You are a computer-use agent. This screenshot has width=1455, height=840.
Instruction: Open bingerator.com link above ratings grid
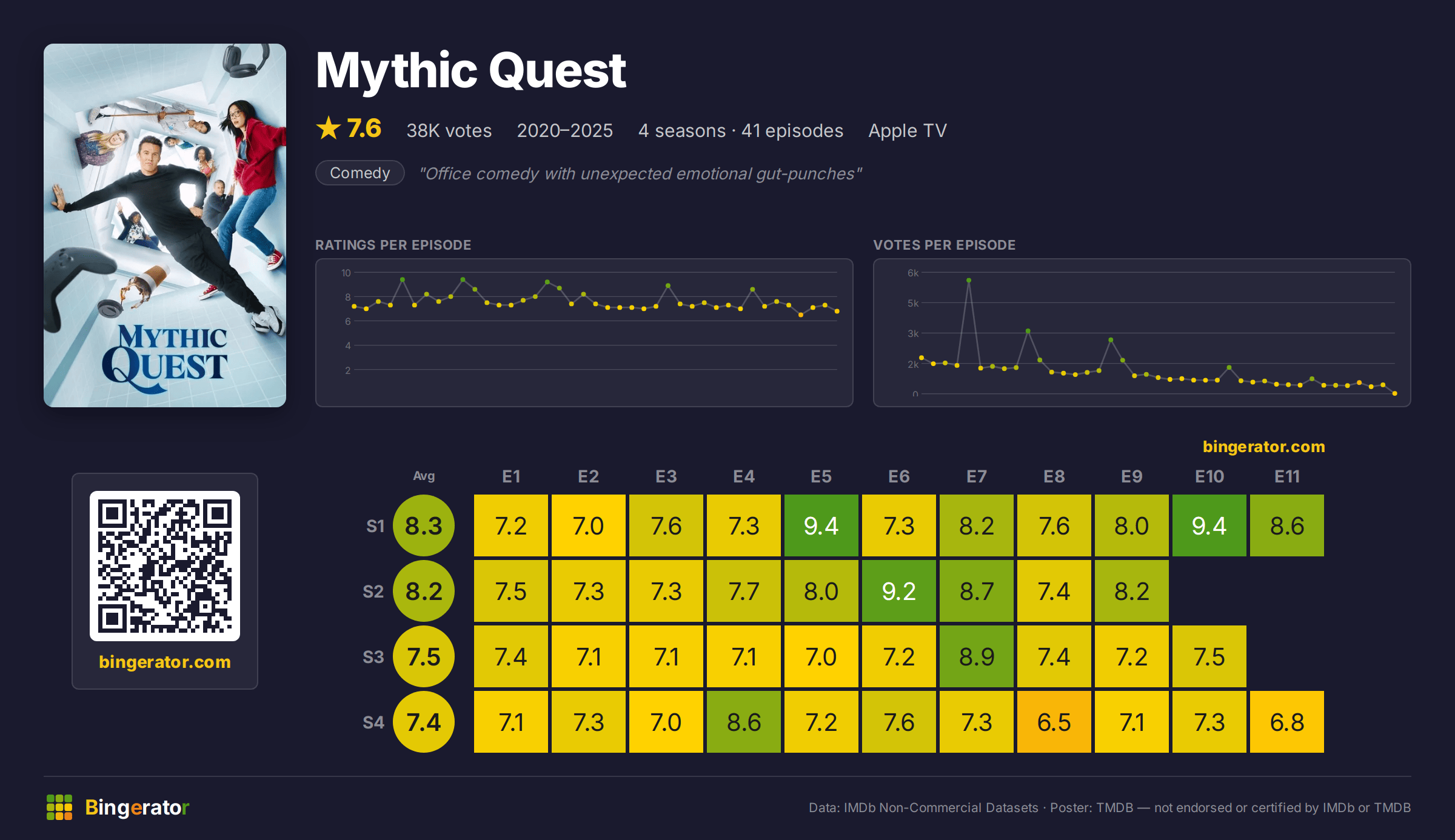tap(1264, 447)
